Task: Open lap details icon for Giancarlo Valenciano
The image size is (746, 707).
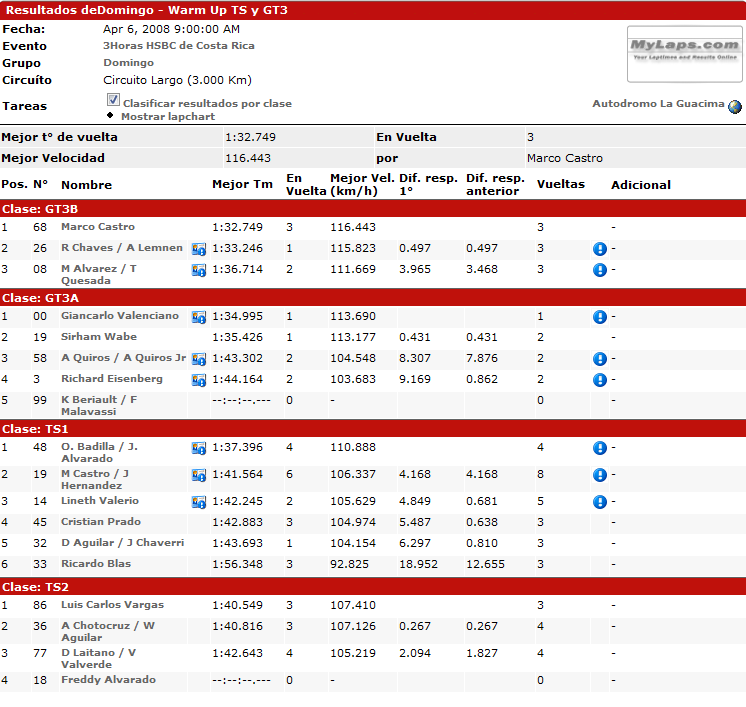Action: point(199,317)
